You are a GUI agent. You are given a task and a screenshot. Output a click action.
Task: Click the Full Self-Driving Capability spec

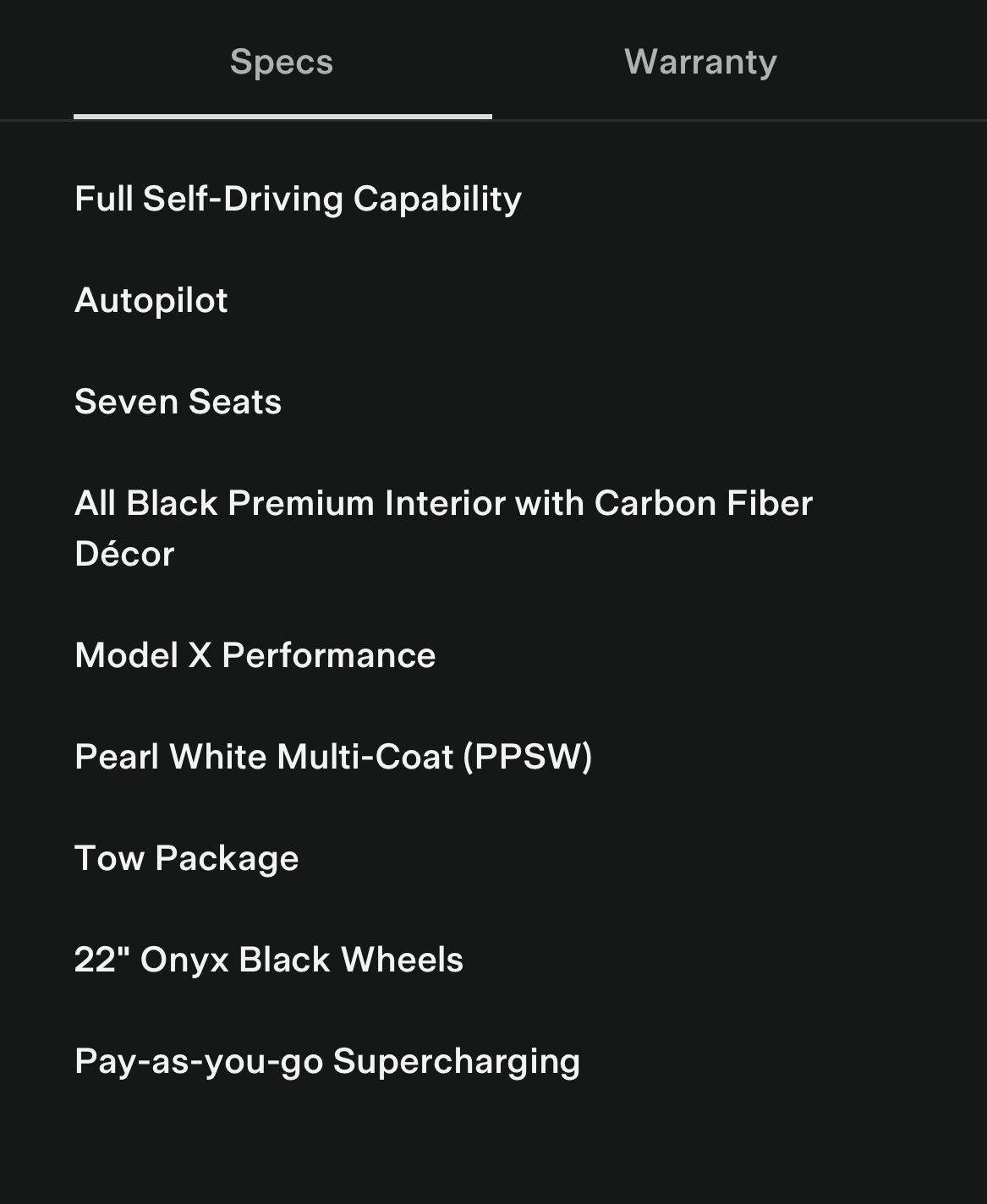coord(298,199)
